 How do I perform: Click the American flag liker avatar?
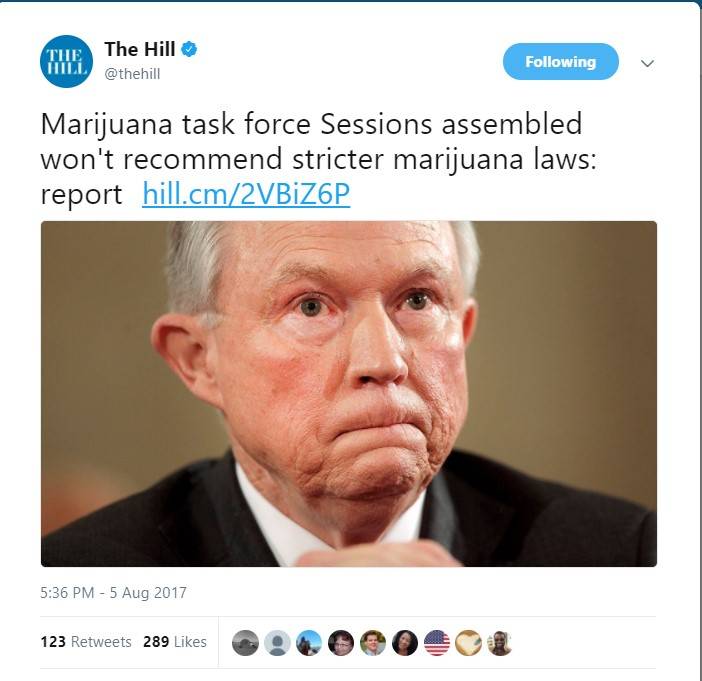tap(437, 643)
